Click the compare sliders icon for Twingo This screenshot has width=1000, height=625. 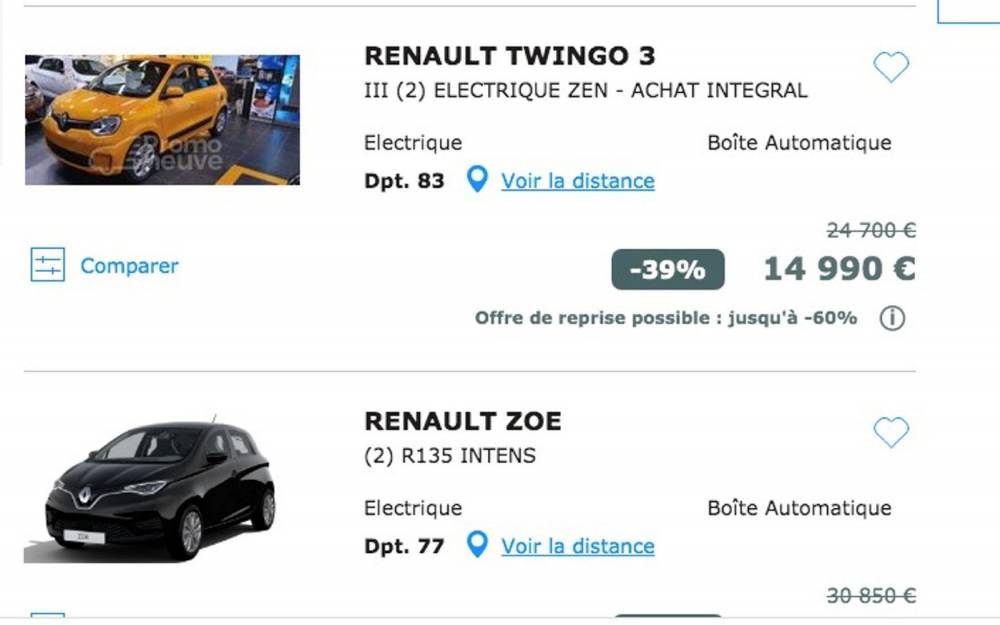point(48,265)
